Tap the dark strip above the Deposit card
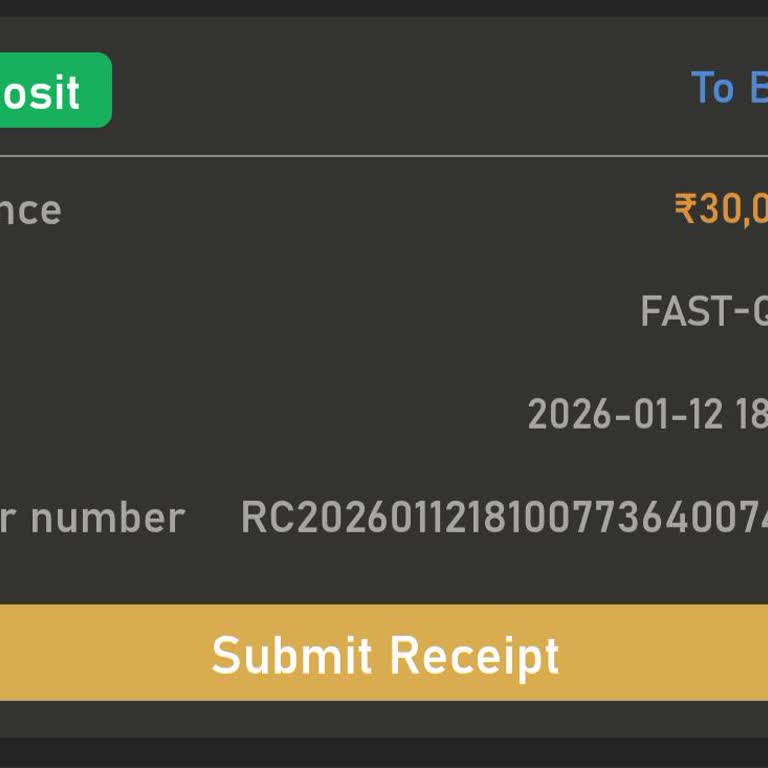This screenshot has width=768, height=768. [384, 8]
